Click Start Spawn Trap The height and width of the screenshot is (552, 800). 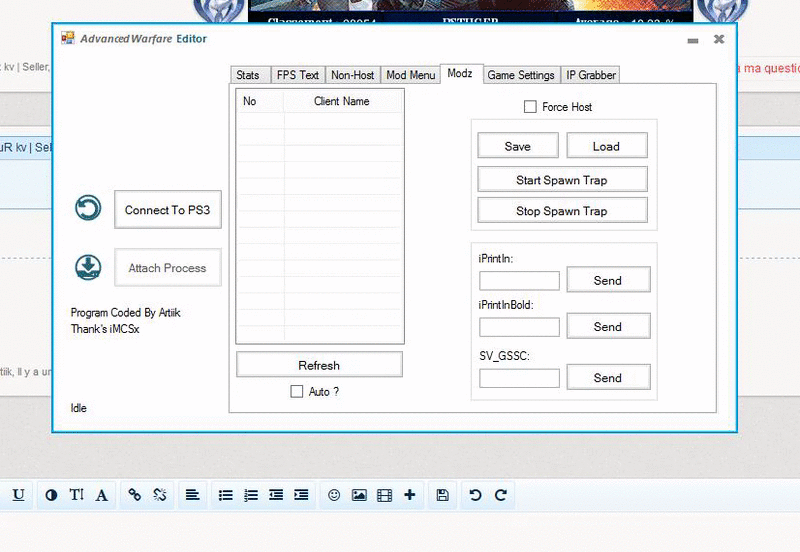(x=562, y=180)
